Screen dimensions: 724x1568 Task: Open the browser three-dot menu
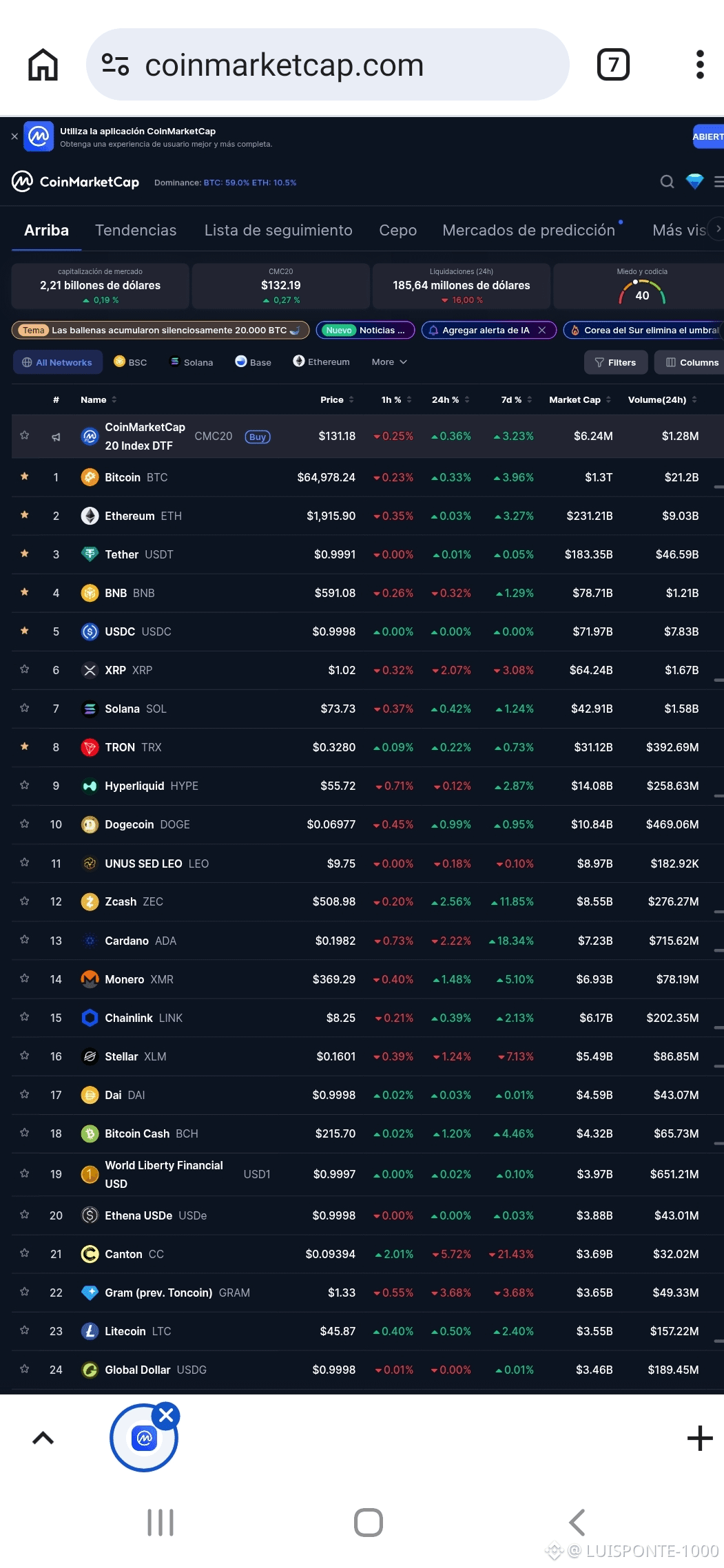[x=700, y=65]
